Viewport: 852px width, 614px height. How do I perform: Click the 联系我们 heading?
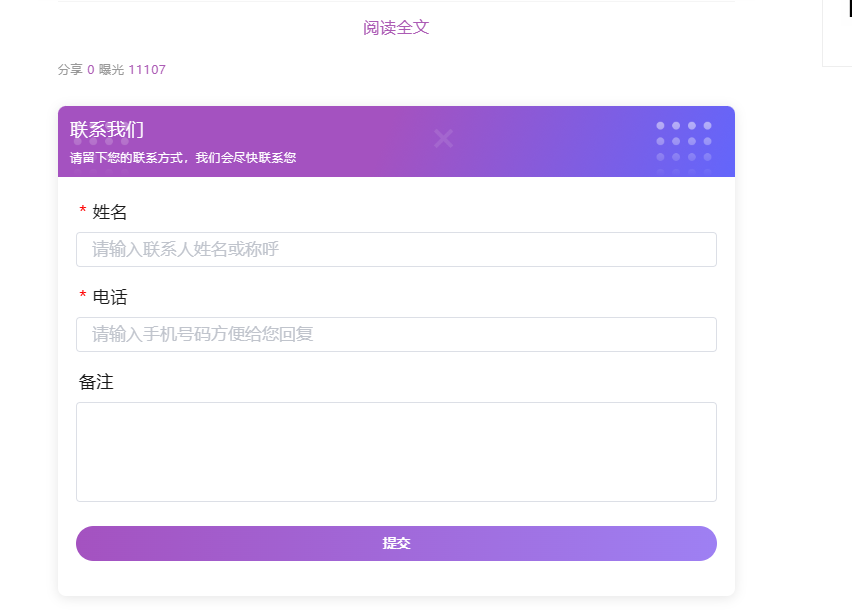(x=106, y=130)
